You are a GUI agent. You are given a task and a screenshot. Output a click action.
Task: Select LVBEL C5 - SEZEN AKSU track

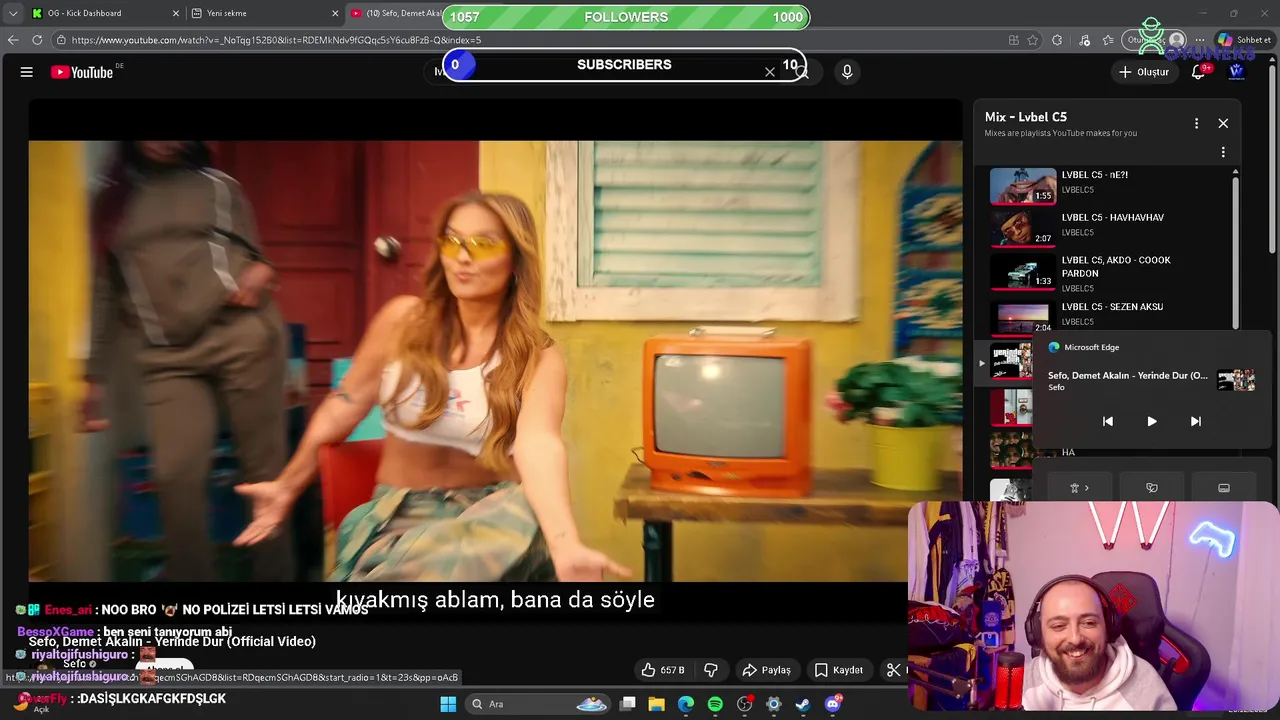tap(1108, 315)
